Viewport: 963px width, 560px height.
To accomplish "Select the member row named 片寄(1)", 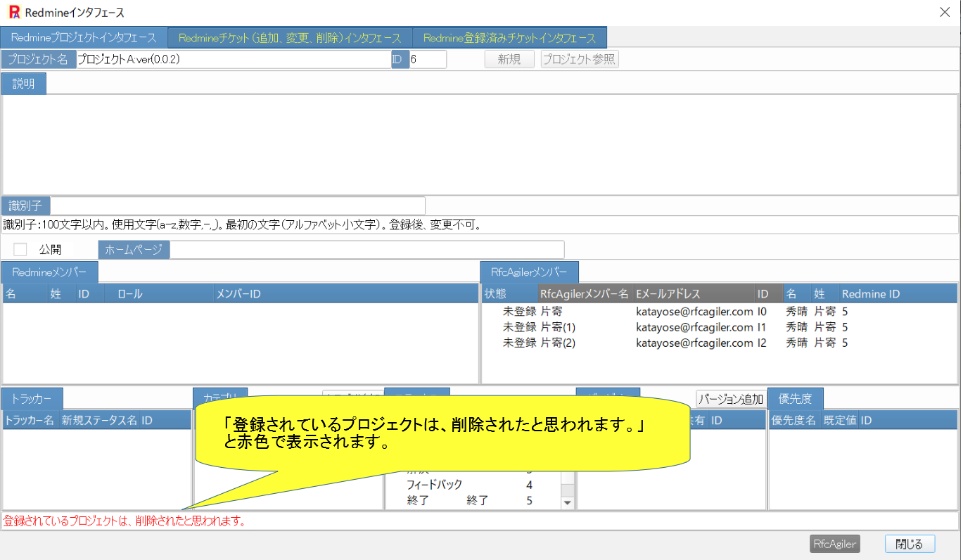I will point(719,327).
